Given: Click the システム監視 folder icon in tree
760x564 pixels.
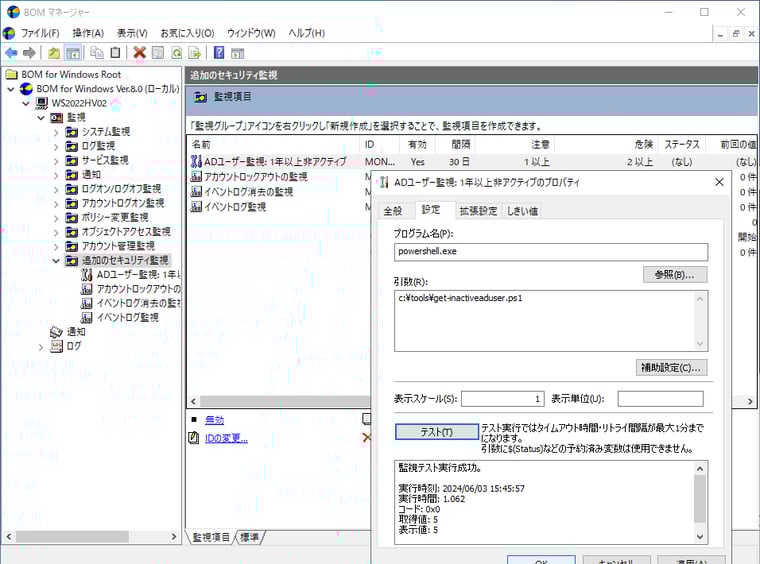Looking at the screenshot, I should pyautogui.click(x=72, y=132).
